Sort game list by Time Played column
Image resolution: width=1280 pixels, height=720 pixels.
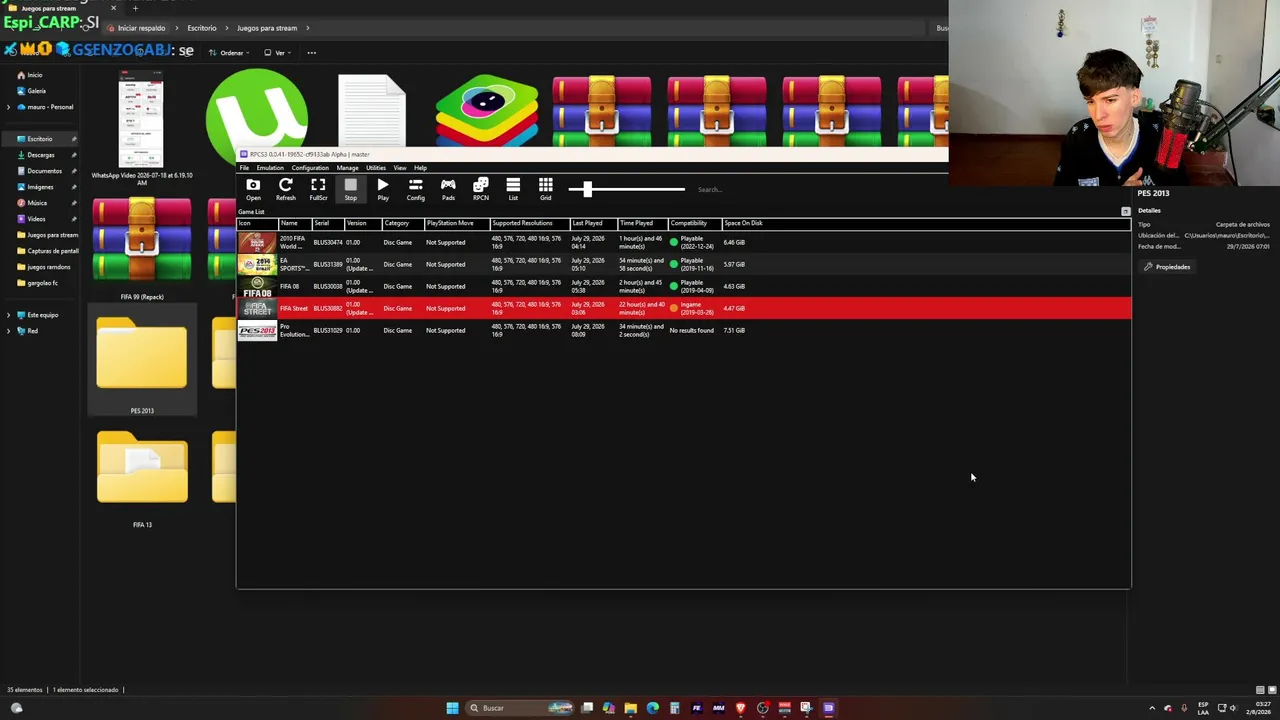(x=642, y=223)
